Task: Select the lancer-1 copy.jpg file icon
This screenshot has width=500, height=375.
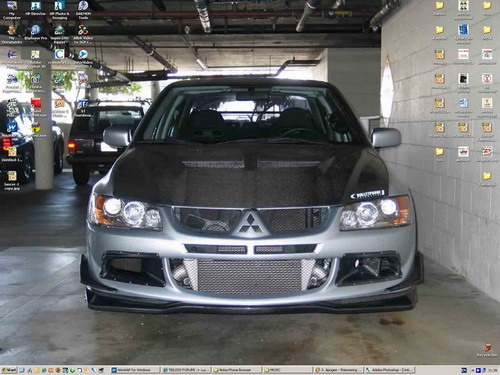Action: pyautogui.click(x=12, y=180)
